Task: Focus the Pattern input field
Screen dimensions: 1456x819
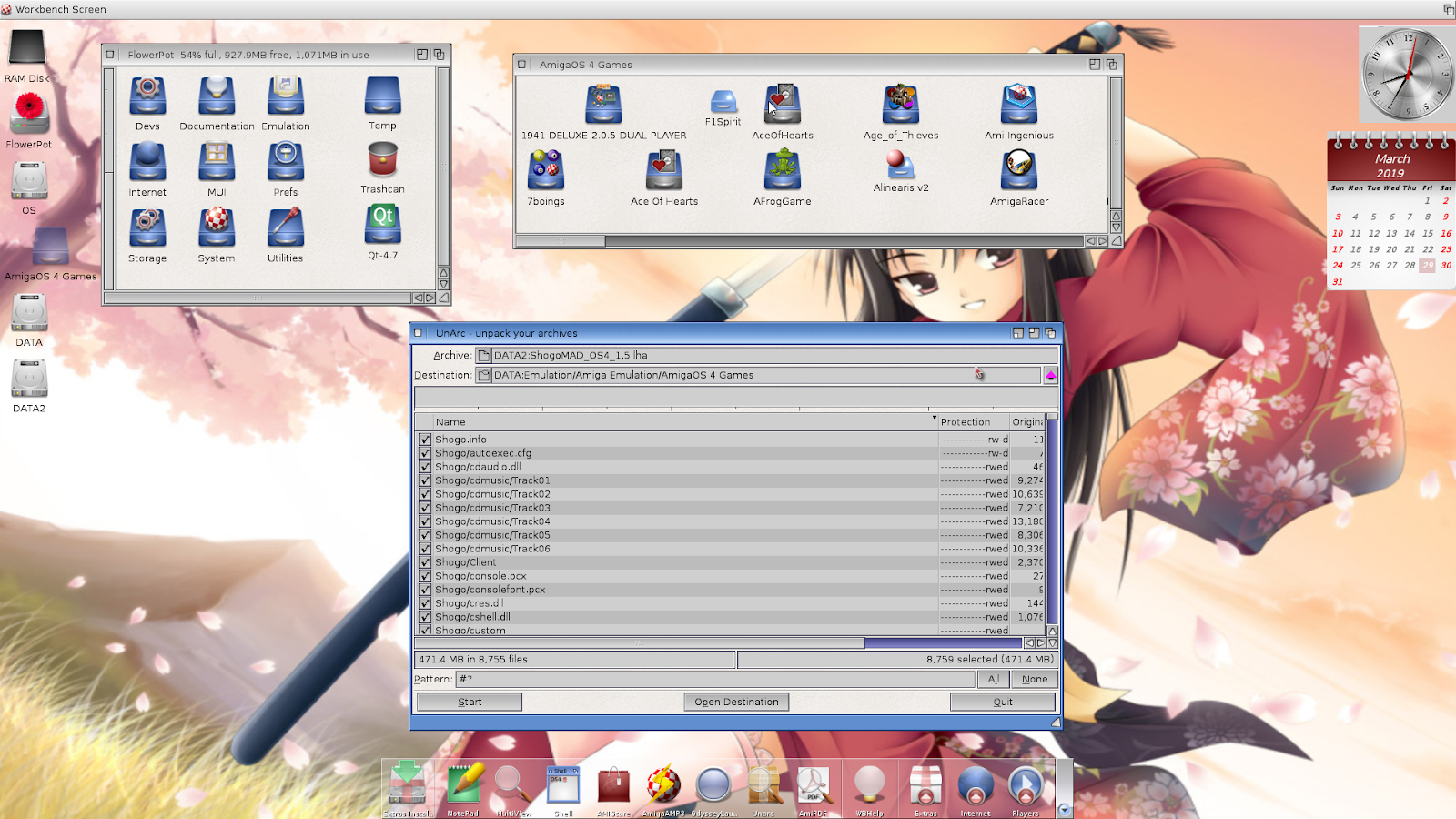Action: [x=715, y=679]
